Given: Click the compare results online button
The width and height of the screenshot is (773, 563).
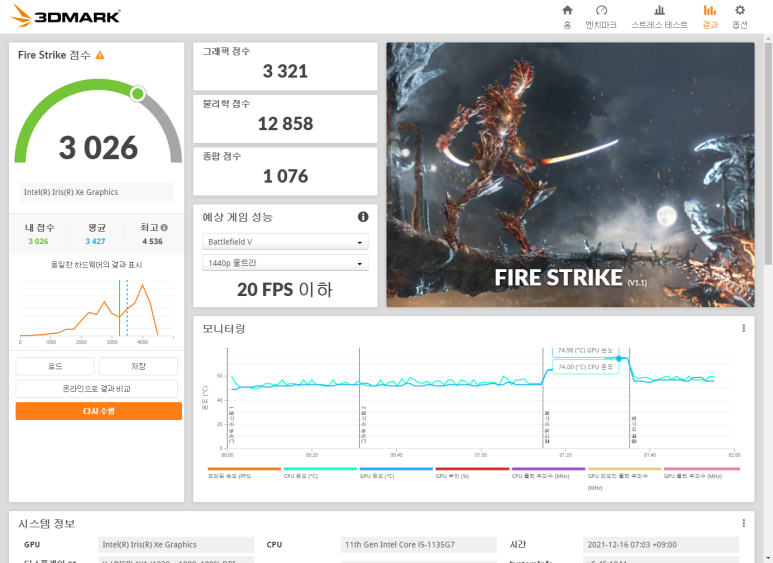Looking at the screenshot, I should (x=97, y=388).
